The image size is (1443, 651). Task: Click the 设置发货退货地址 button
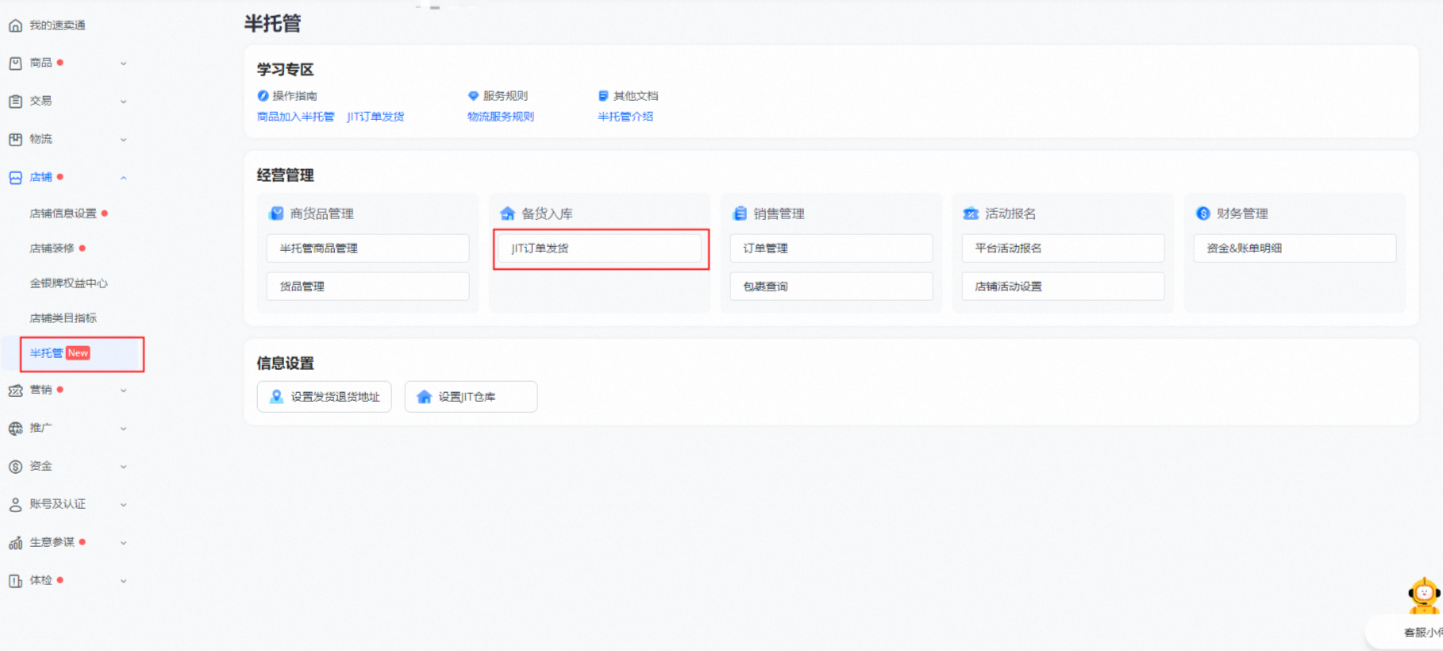324,397
